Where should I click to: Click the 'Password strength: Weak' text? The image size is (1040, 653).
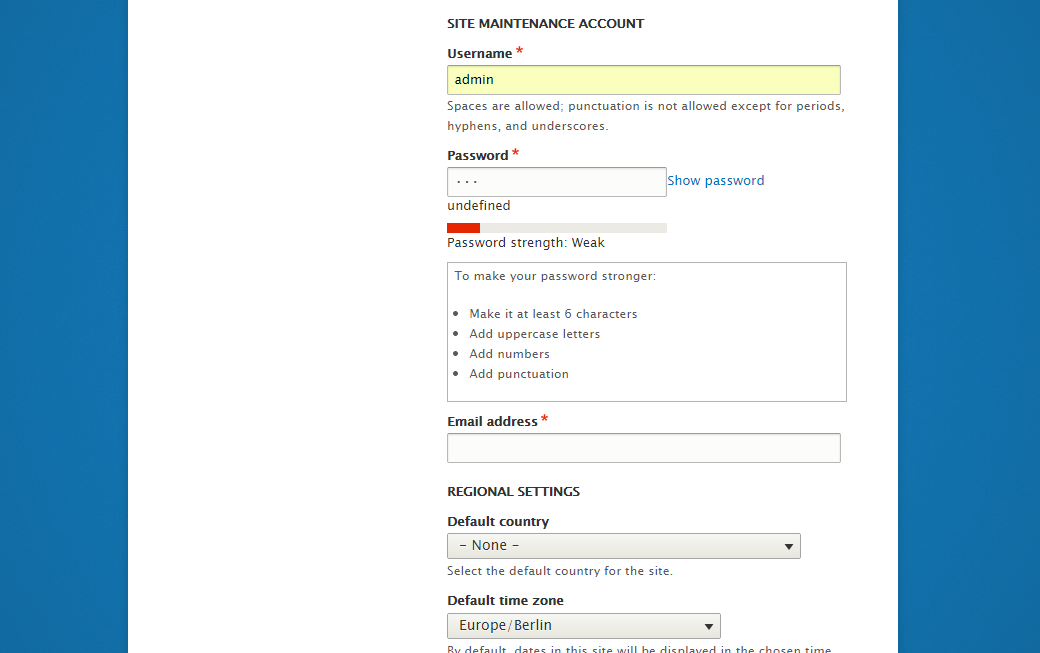coord(525,243)
